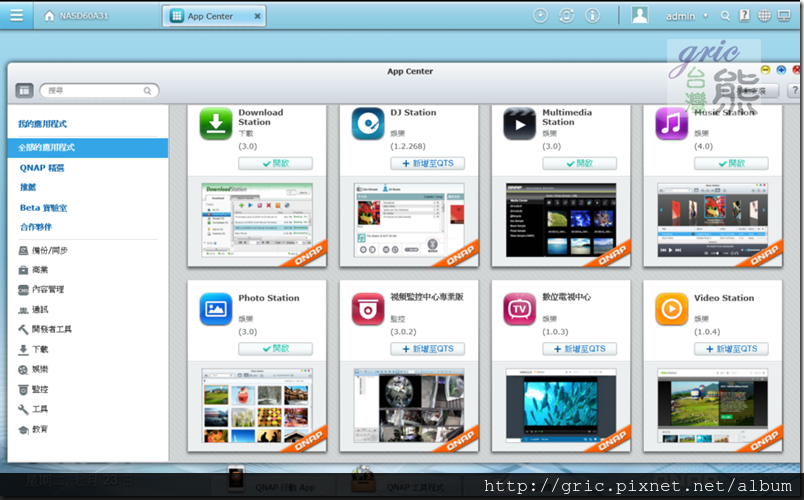Open App Center window help button
This screenshot has height=500, width=804.
point(795,91)
